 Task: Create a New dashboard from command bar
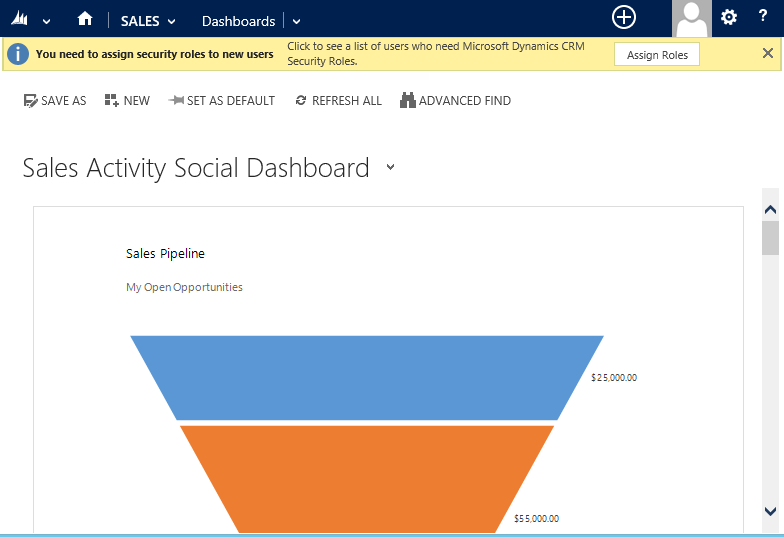coord(127,101)
